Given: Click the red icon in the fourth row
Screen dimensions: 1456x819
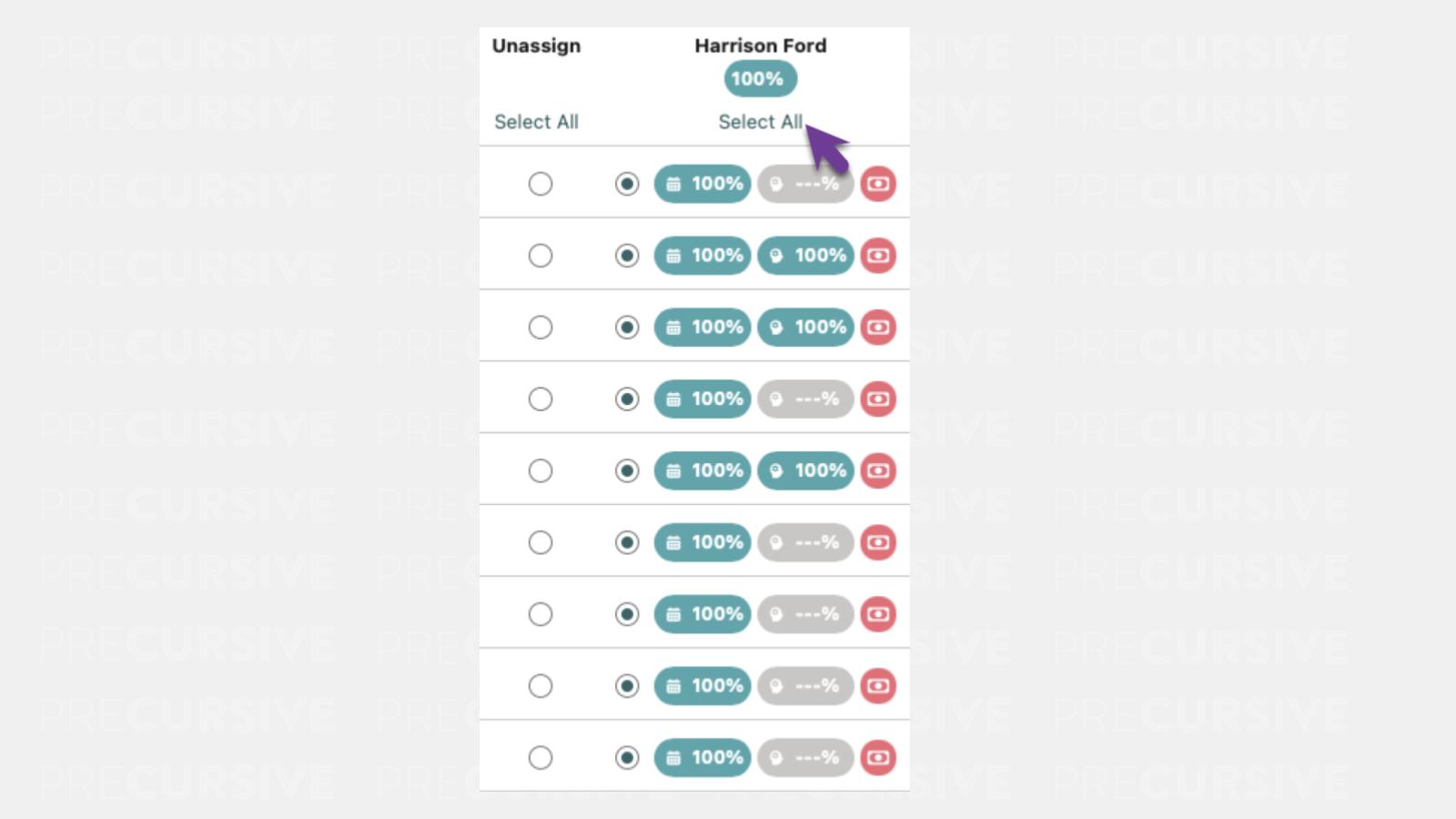Looking at the screenshot, I should click(878, 399).
